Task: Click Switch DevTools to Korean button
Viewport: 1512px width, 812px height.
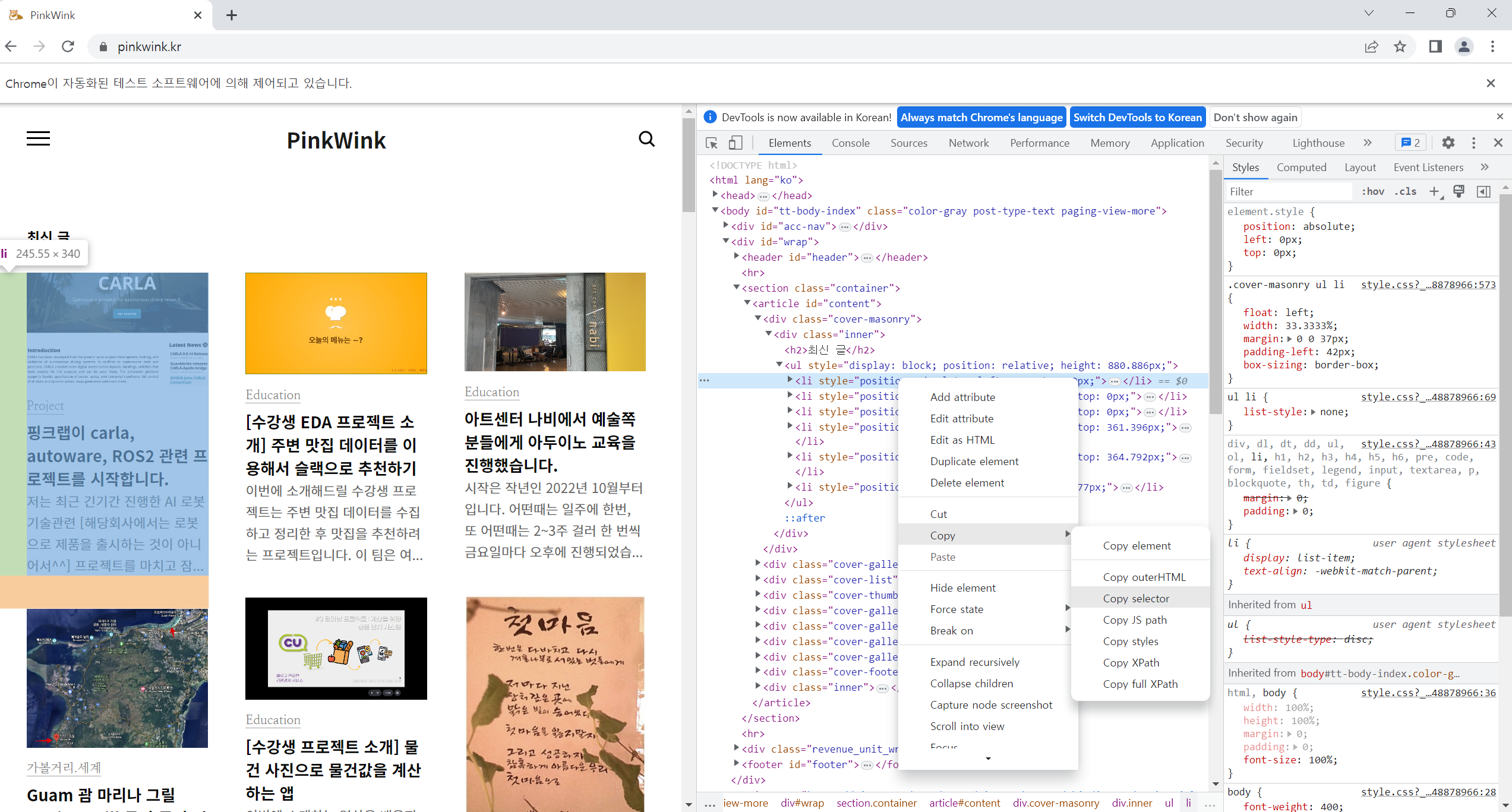Action: pyautogui.click(x=1137, y=118)
